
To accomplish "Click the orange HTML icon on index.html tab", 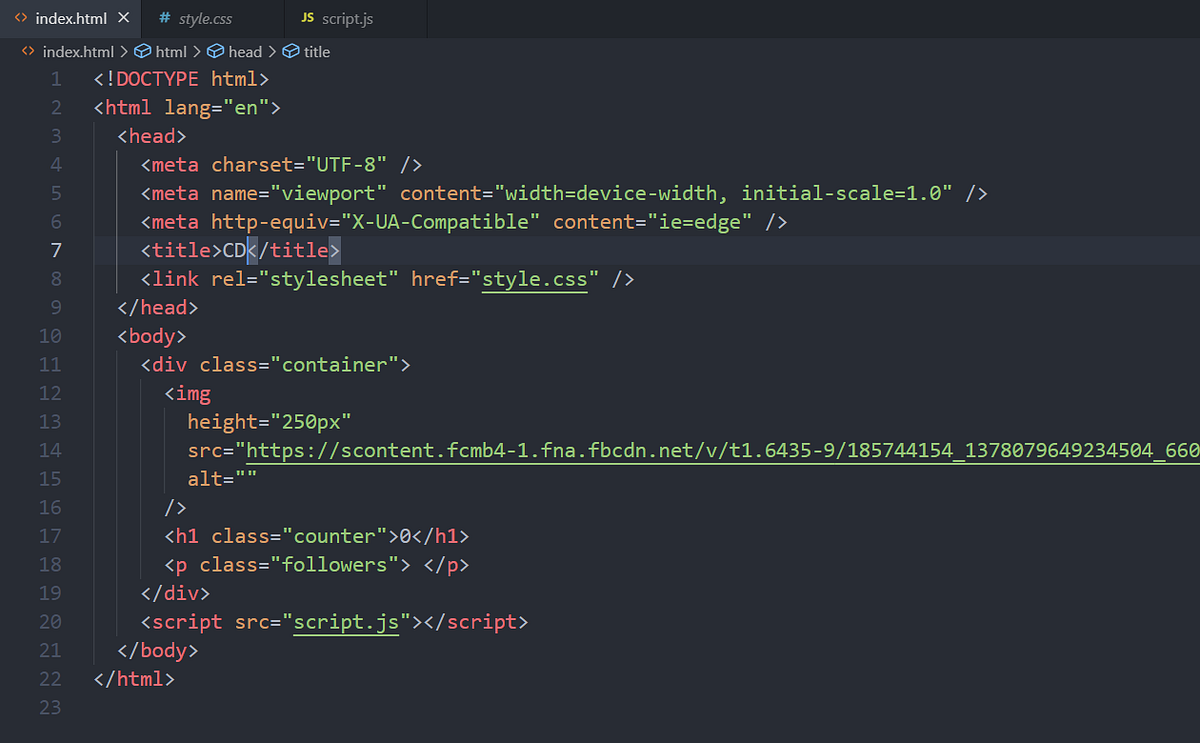I will [23, 17].
